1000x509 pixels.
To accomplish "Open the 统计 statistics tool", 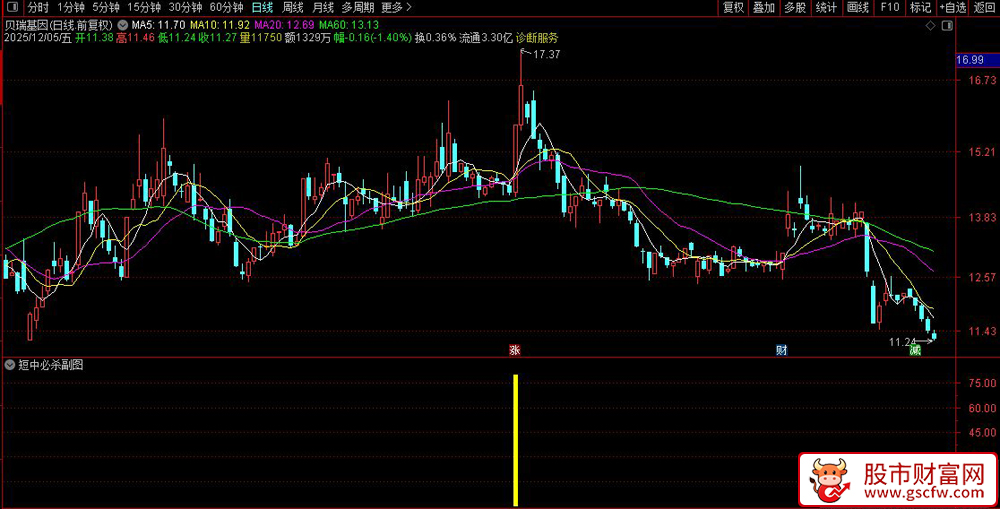I will 827,8.
